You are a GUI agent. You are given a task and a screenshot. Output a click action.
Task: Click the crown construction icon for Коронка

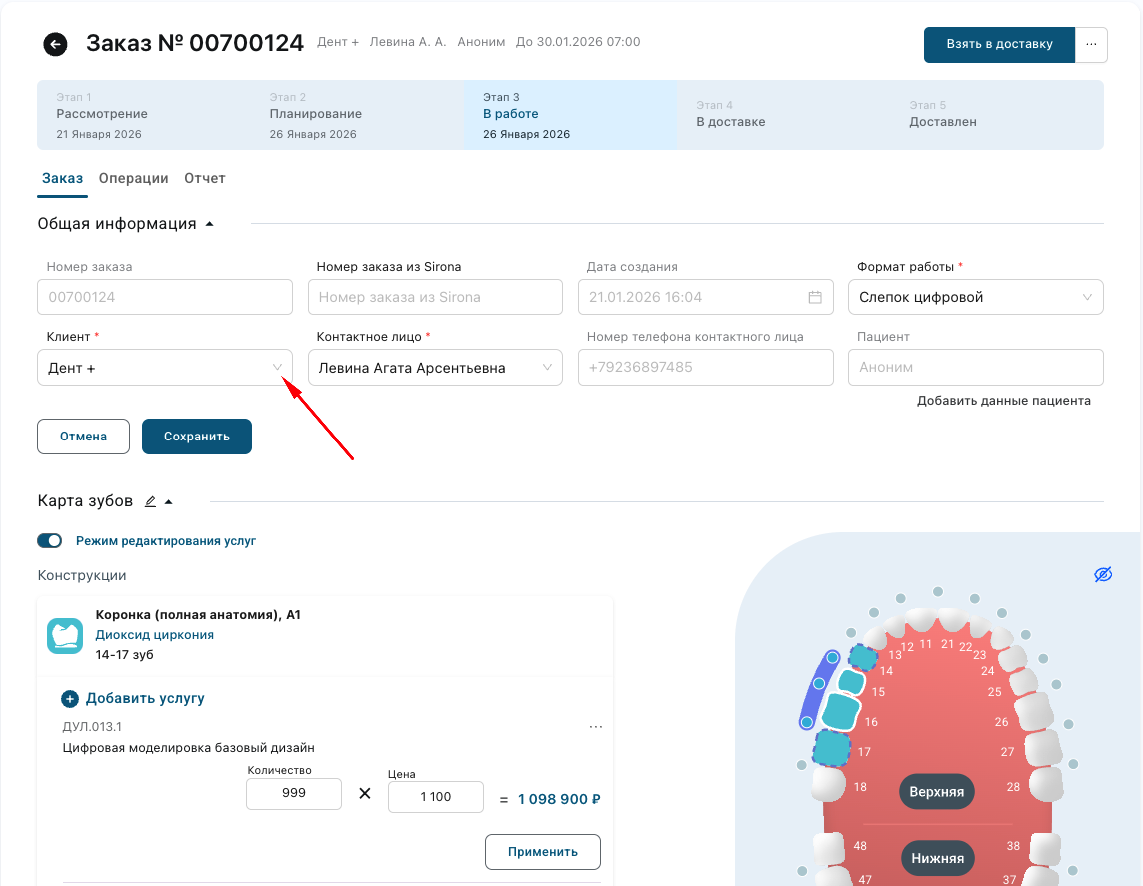[65, 636]
